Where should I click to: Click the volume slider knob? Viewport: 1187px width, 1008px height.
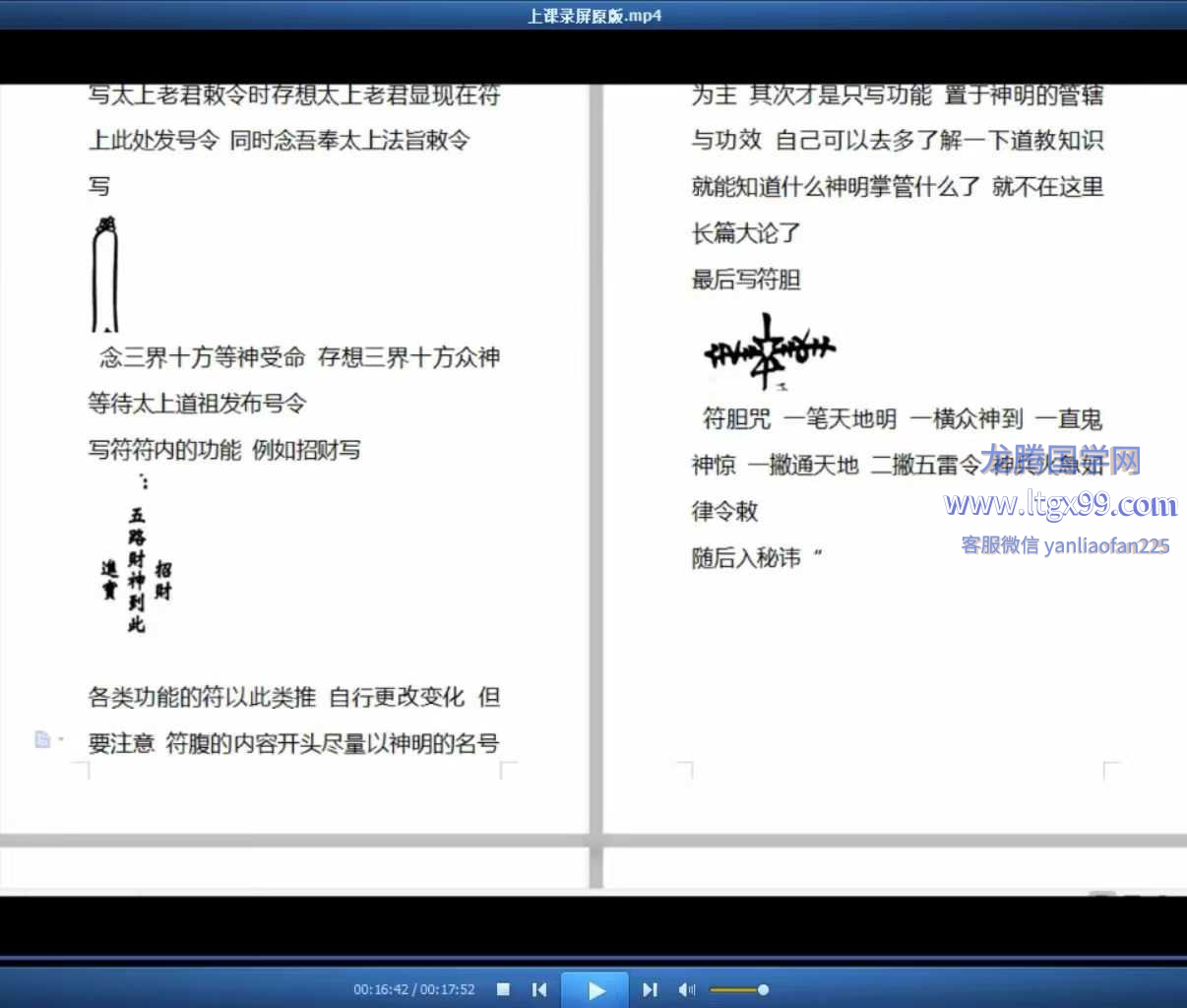(763, 989)
